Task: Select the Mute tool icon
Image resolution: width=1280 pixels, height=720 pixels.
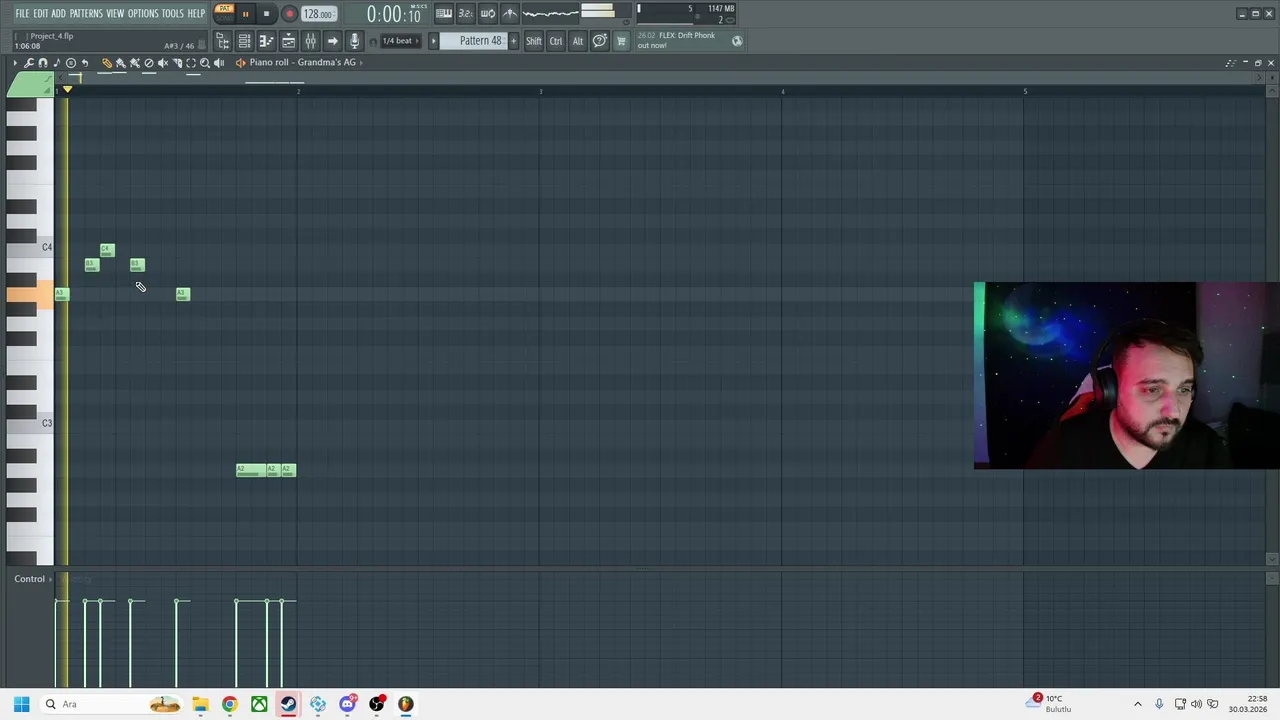Action: (163, 63)
